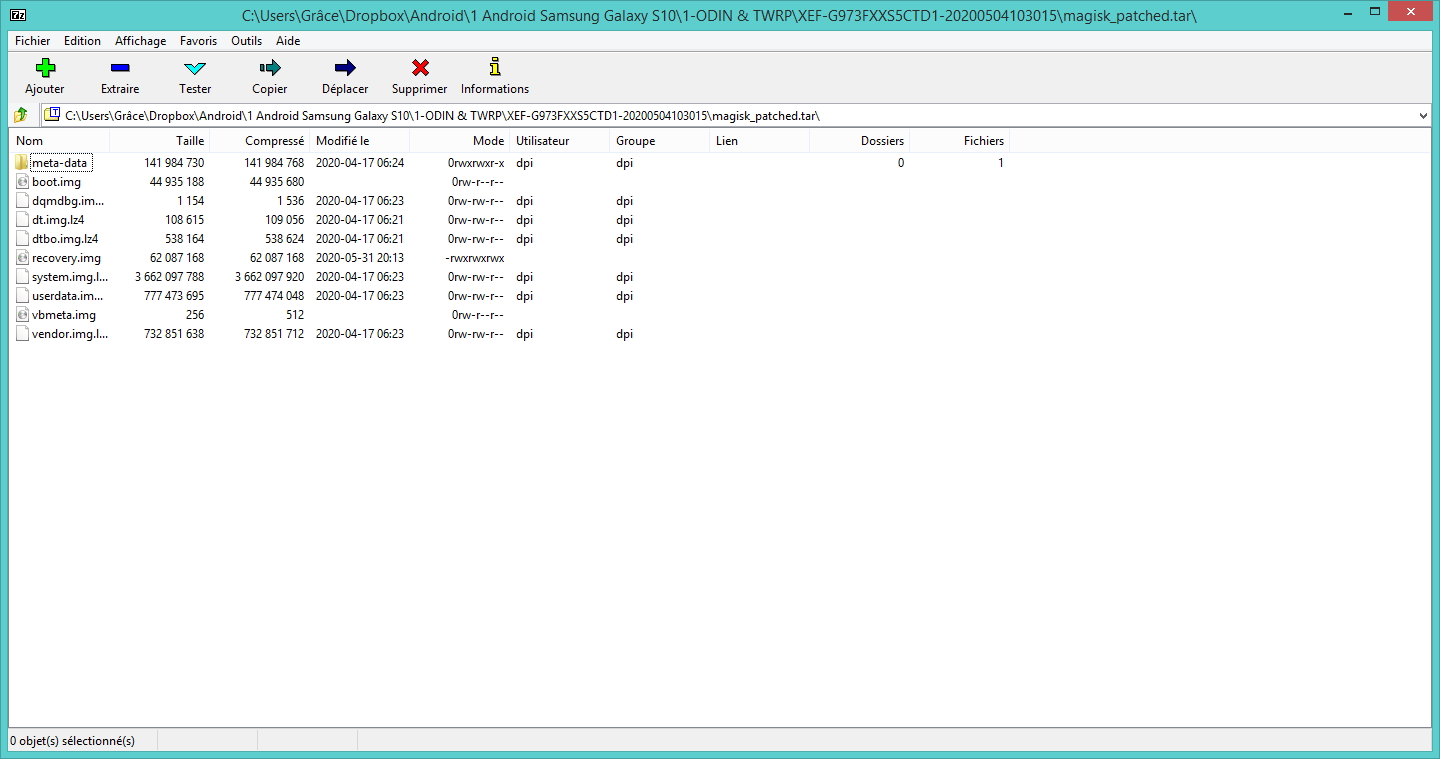Open the Affichage menu
This screenshot has width=1440, height=759.
tap(141, 41)
